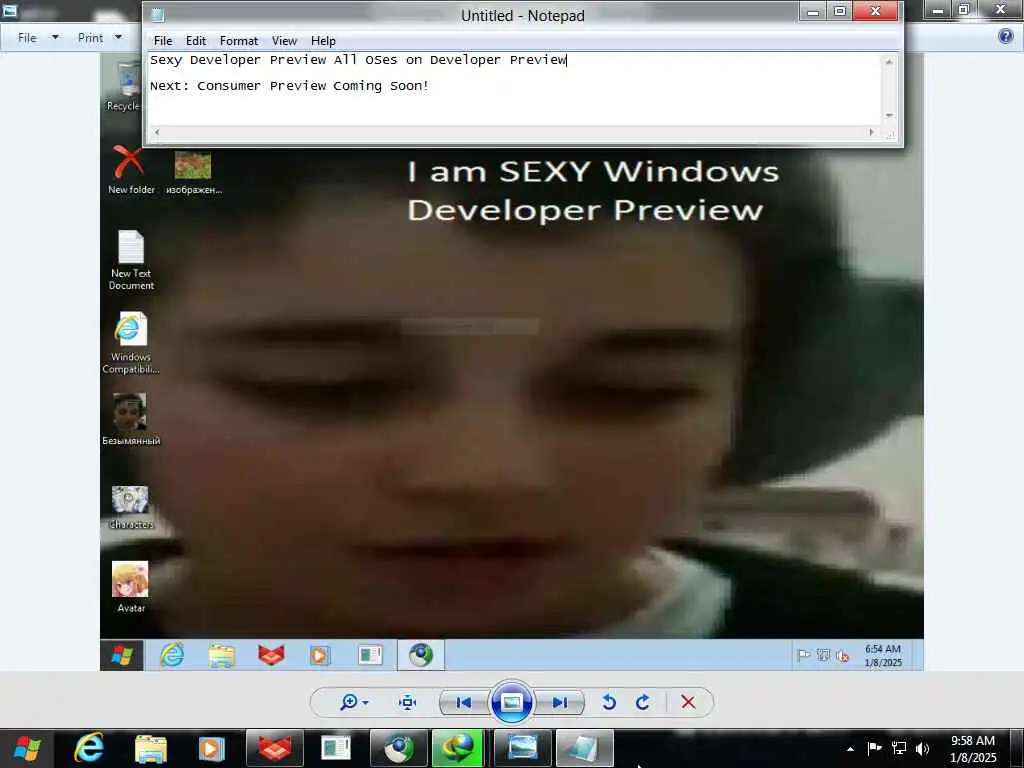Image resolution: width=1024 pixels, height=768 pixels.
Task: Switch to Notepad taskbar button
Action: point(584,748)
